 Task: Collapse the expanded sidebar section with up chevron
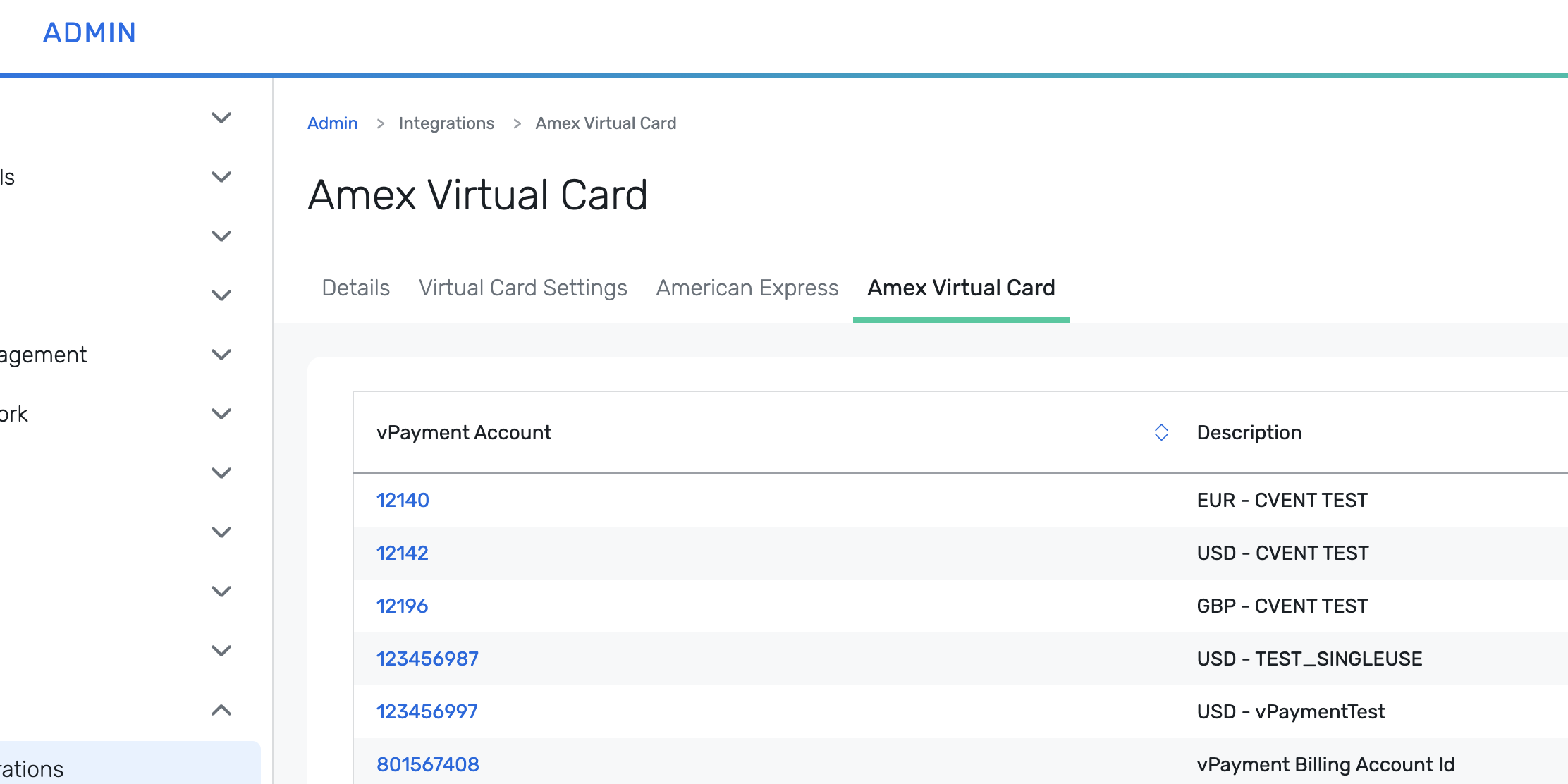point(221,710)
